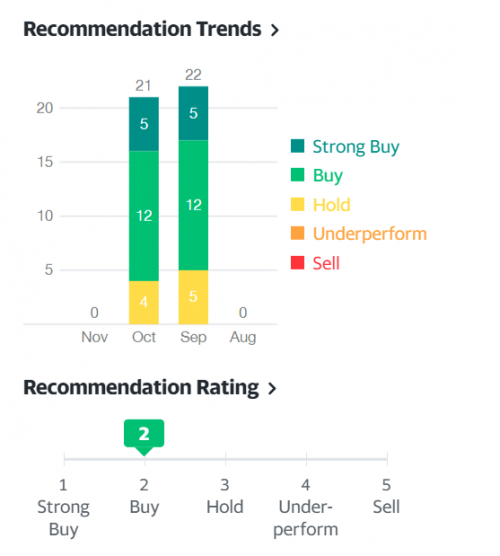This screenshot has width=500, height=556.
Task: Toggle the Sell legend label
Action: [326, 263]
